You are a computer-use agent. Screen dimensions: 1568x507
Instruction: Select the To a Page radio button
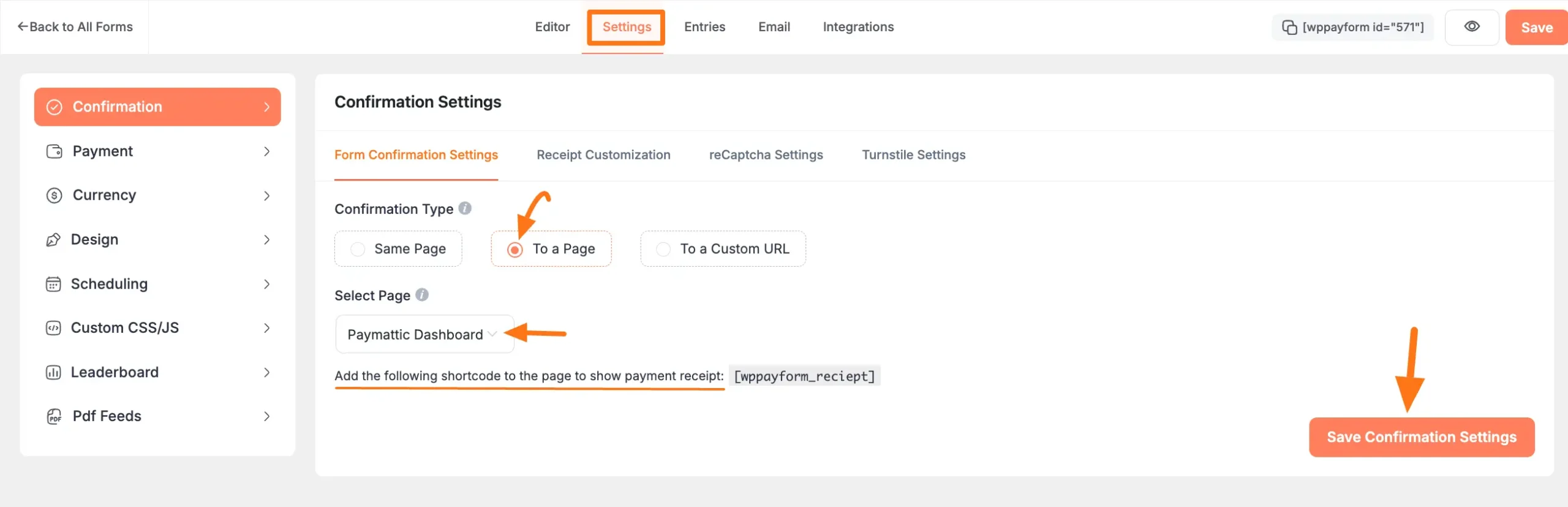point(515,250)
